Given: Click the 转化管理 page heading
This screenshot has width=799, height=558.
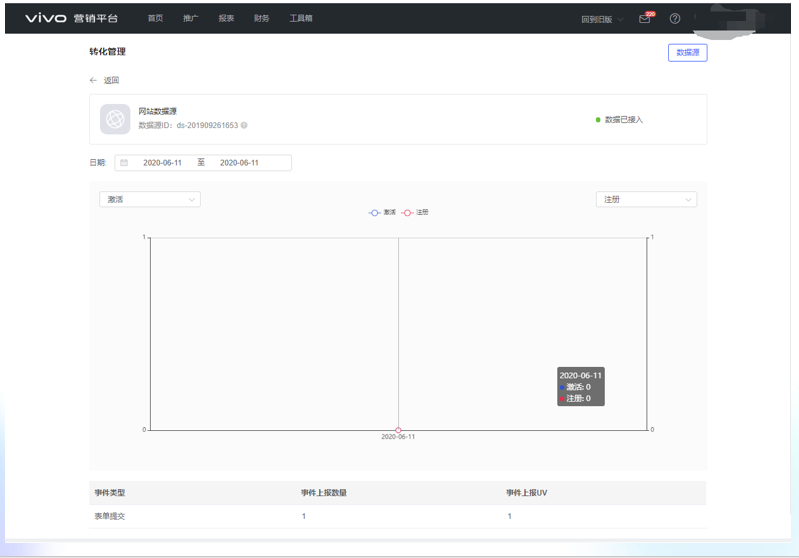Looking at the screenshot, I should click(108, 51).
